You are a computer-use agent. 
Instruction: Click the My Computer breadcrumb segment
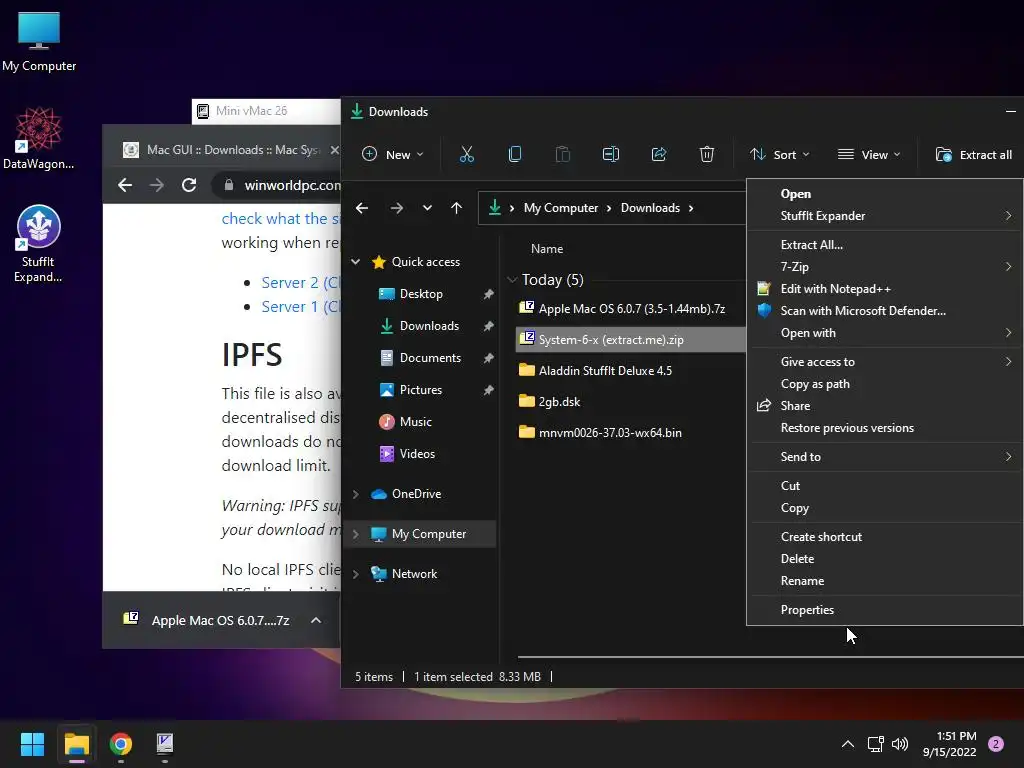point(560,208)
